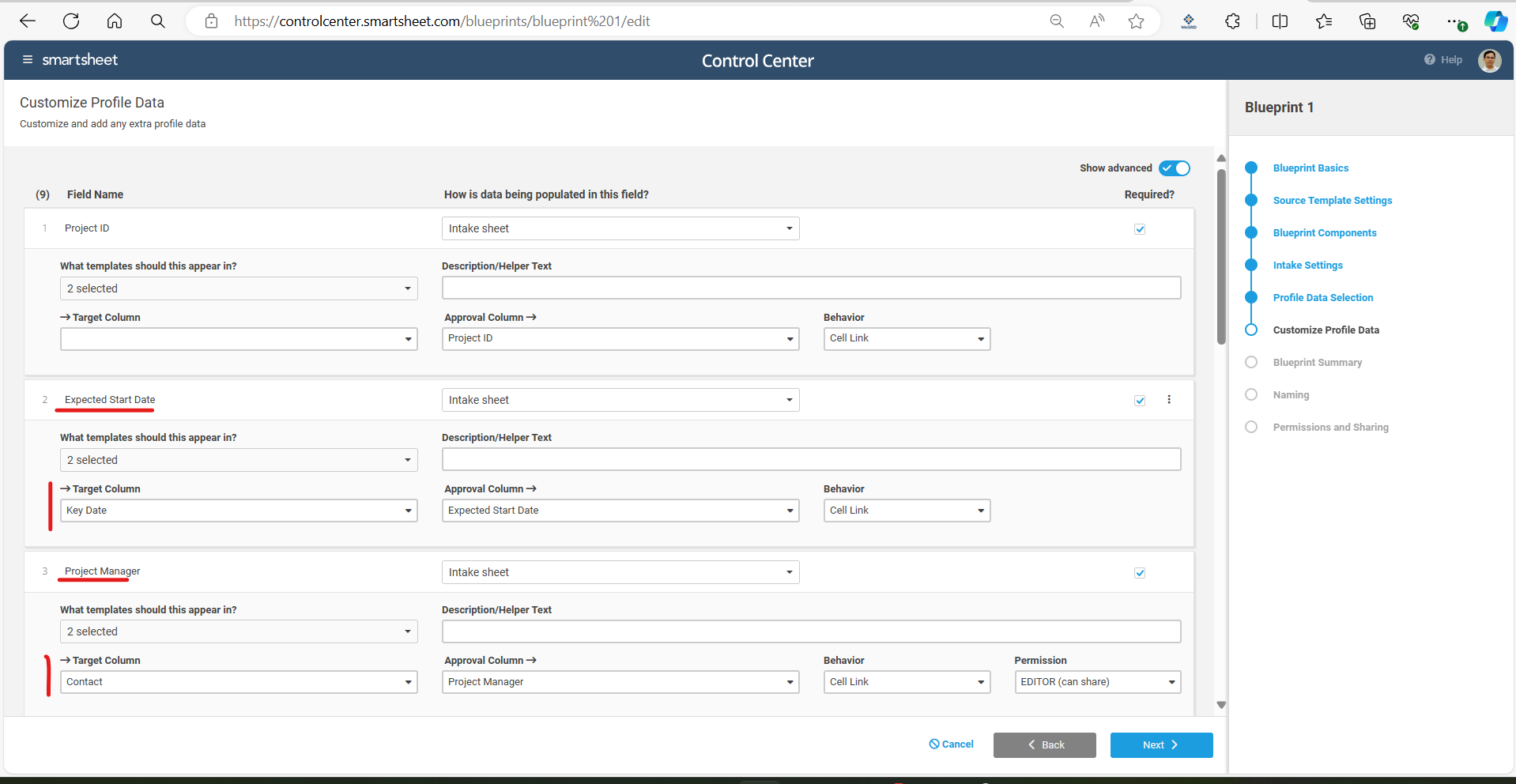
Task: Go to Blueprint Components step
Action: [x=1324, y=233]
